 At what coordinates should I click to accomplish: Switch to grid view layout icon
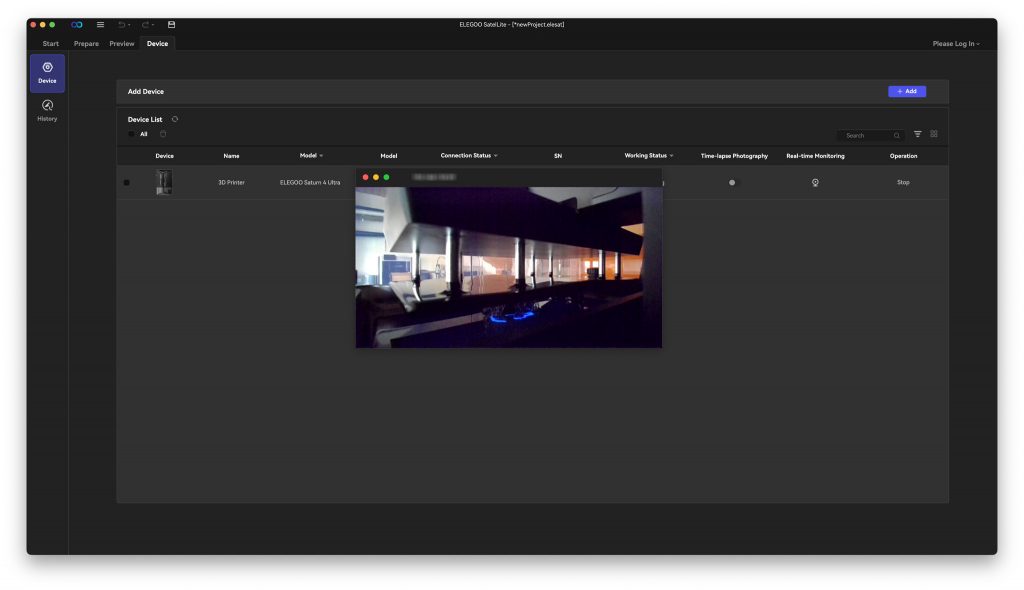click(934, 134)
